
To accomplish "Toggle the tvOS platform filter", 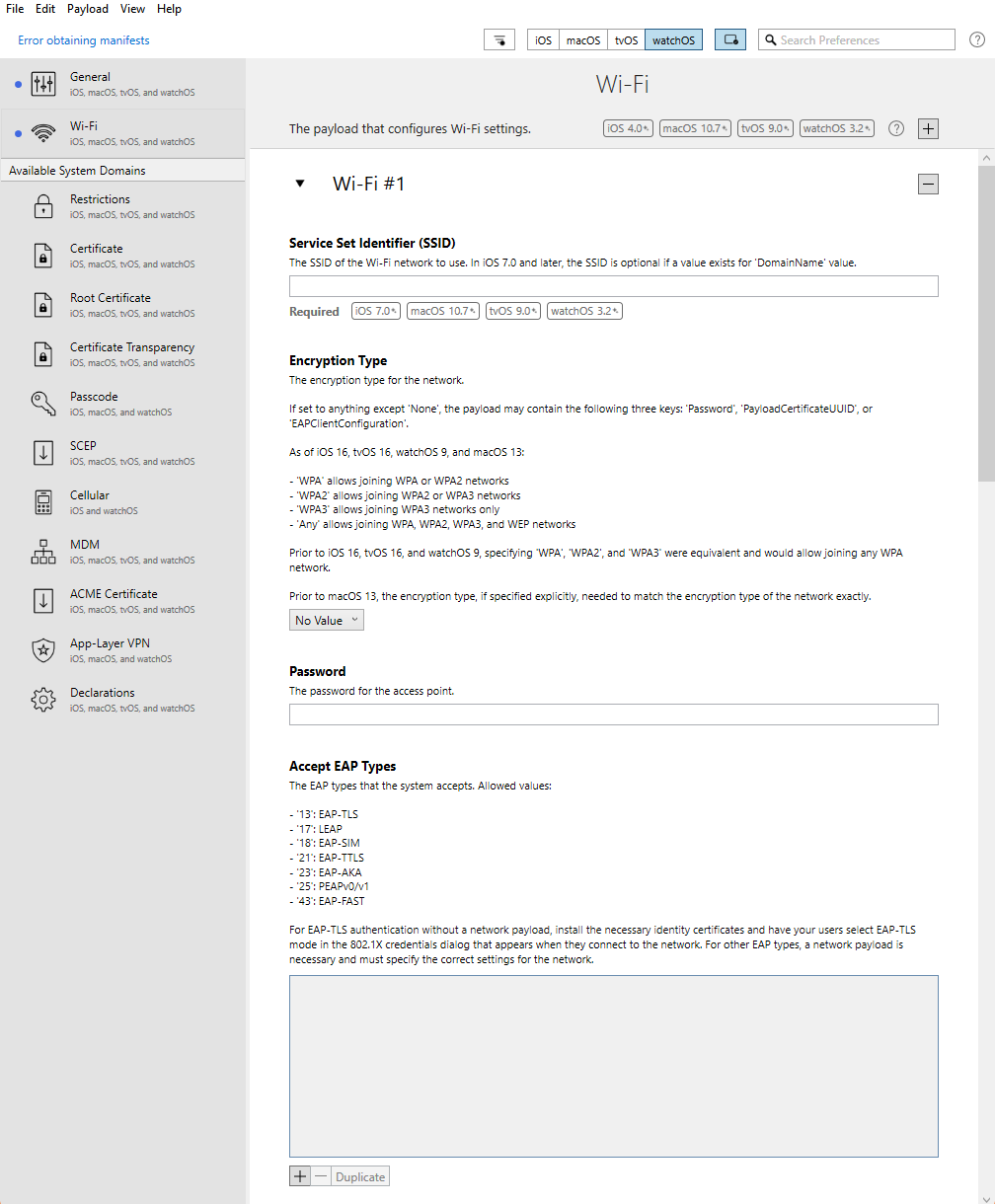I will [625, 39].
